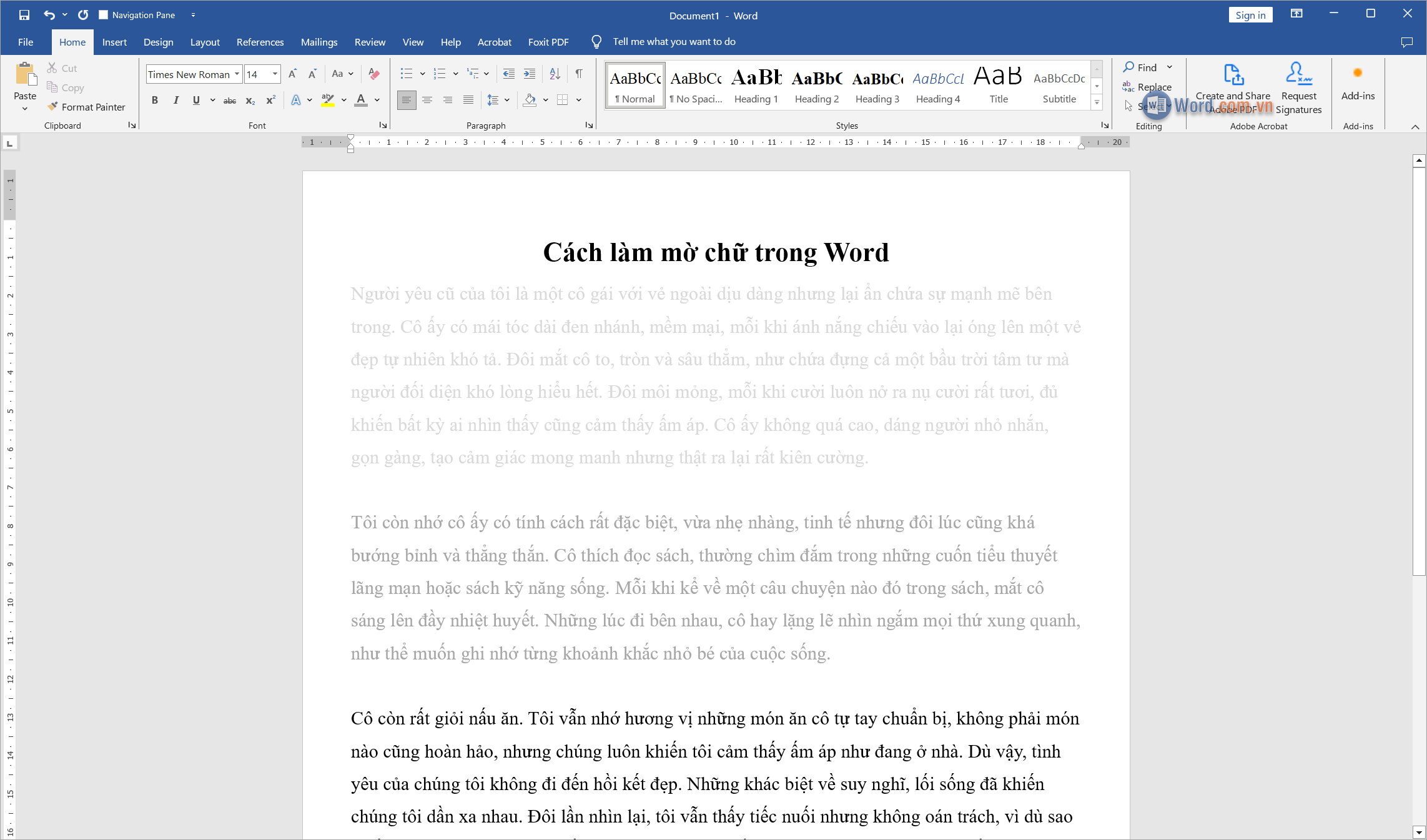
Task: Apply the Title style
Action: click(999, 86)
